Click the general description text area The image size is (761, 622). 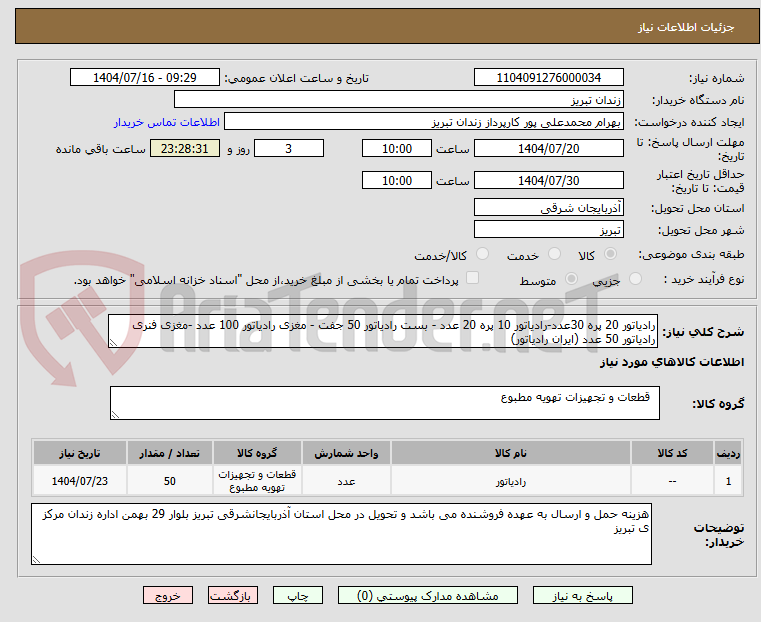click(384, 333)
